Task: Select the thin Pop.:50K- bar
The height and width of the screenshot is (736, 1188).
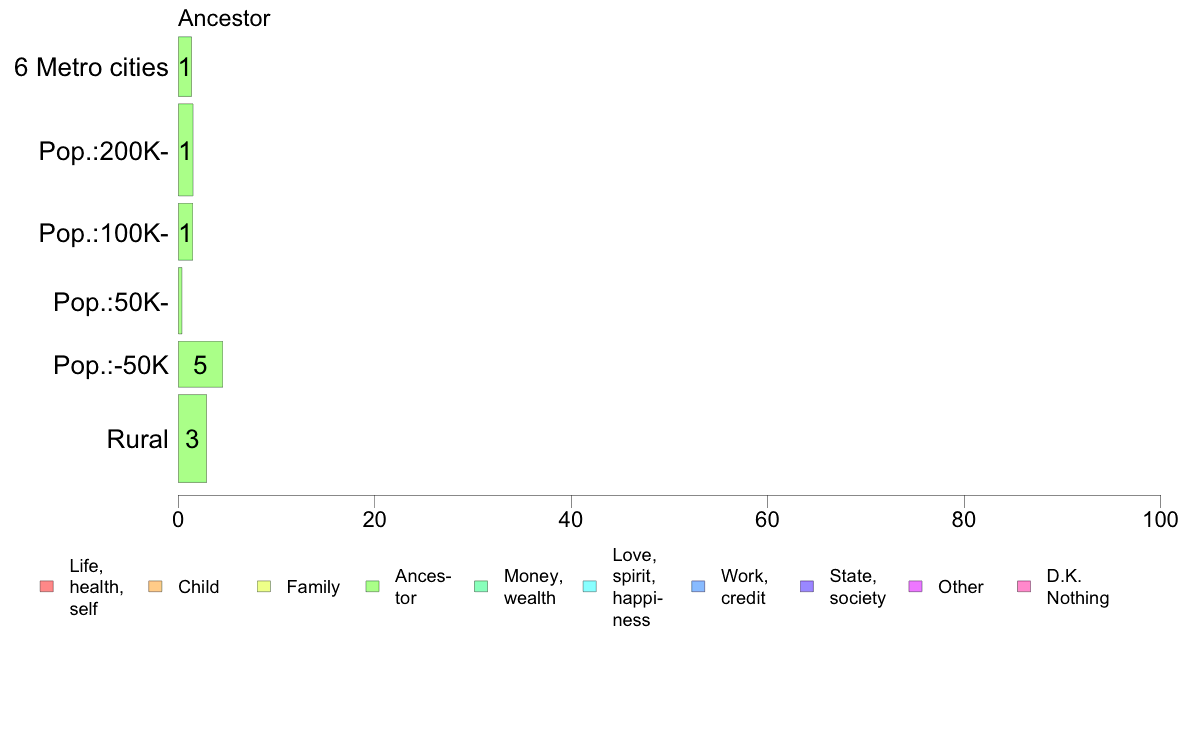Action: [180, 301]
